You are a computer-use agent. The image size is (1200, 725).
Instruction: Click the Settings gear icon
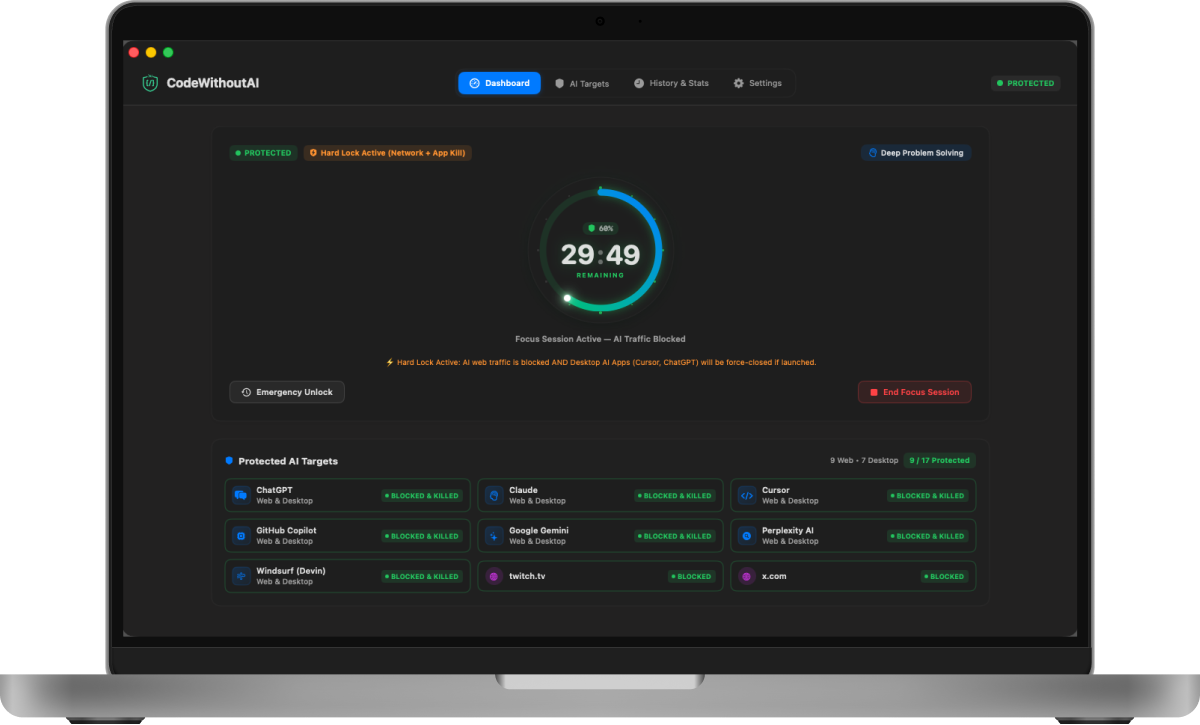tap(739, 83)
